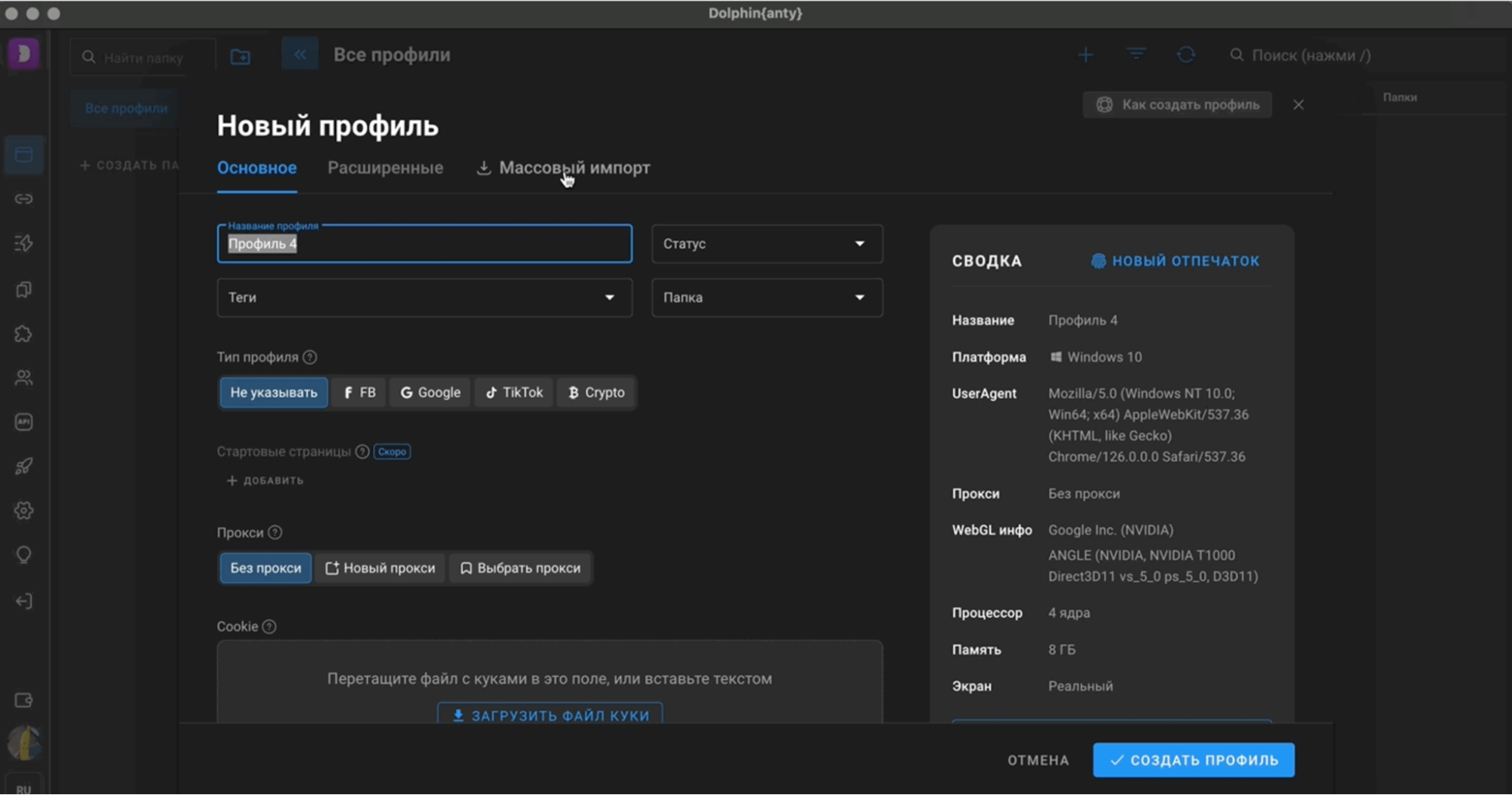The image size is (1512, 795).
Task: Click the 'Найти папку' search field
Action: pos(143,57)
